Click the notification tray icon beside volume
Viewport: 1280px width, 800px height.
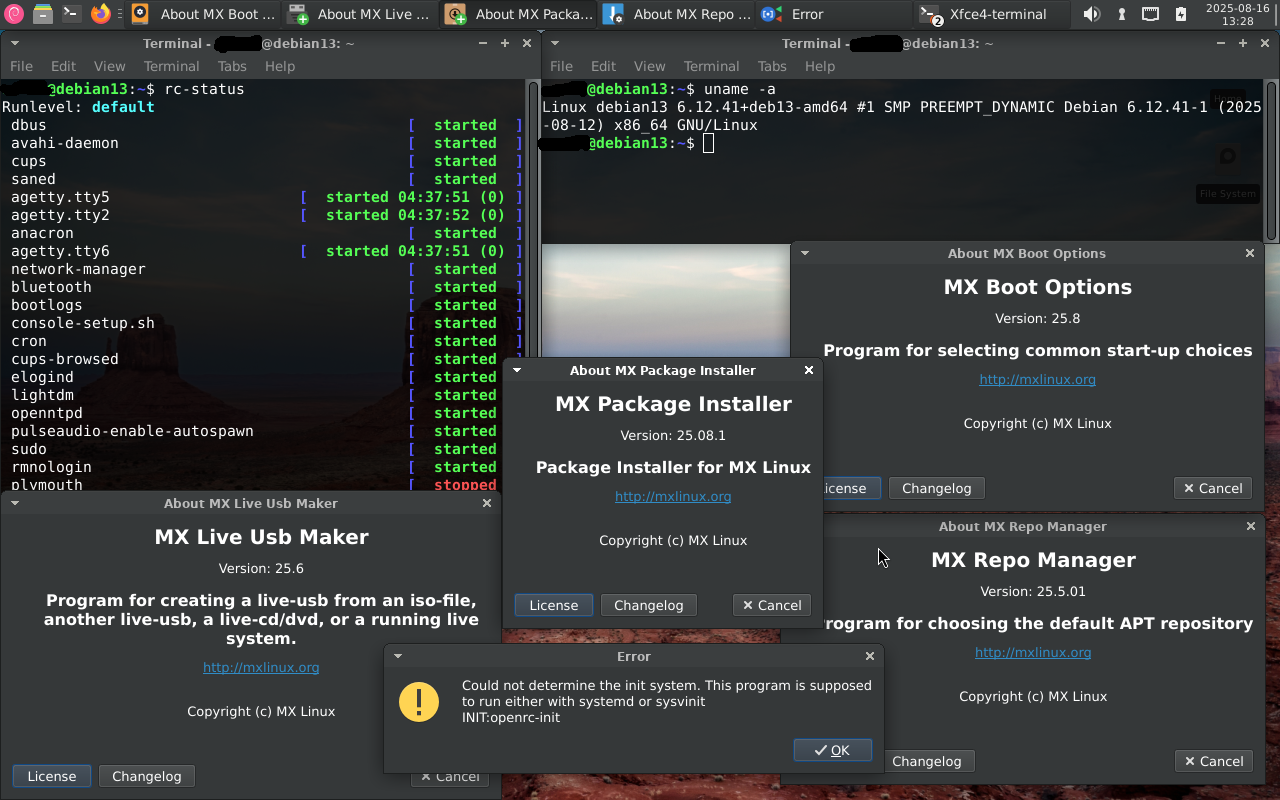(1121, 14)
